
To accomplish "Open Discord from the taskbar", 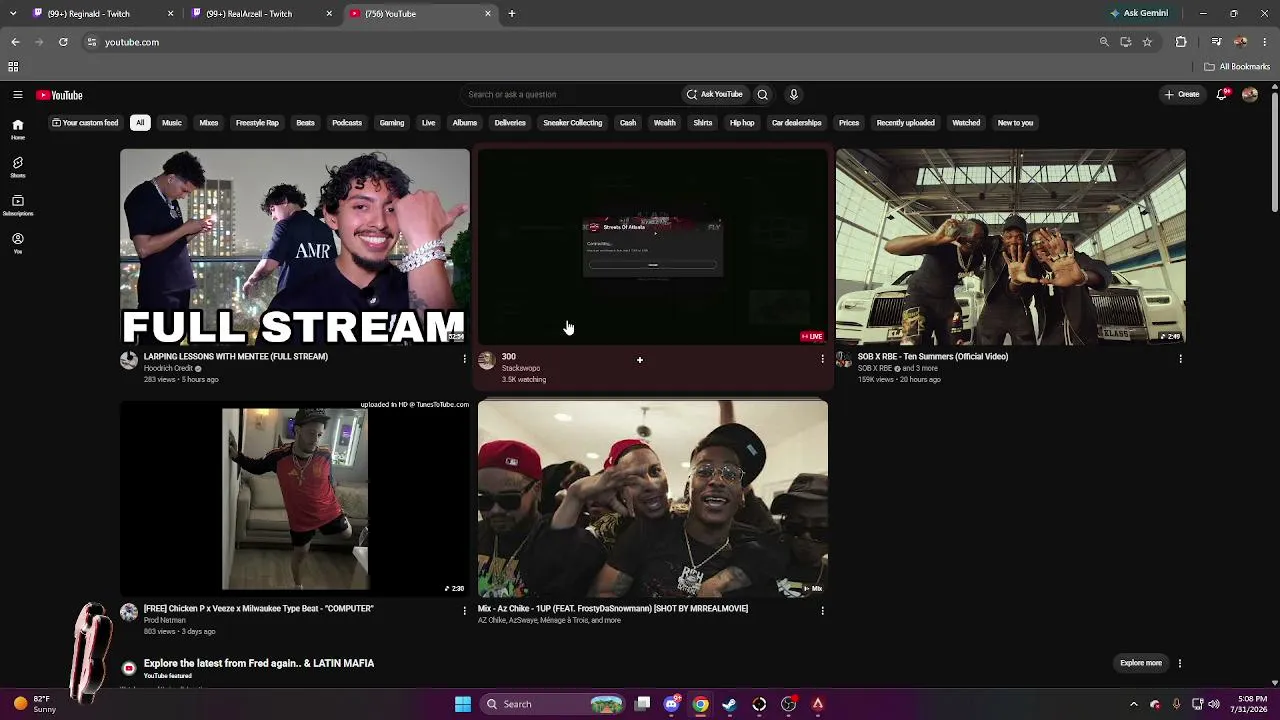I will point(672,704).
